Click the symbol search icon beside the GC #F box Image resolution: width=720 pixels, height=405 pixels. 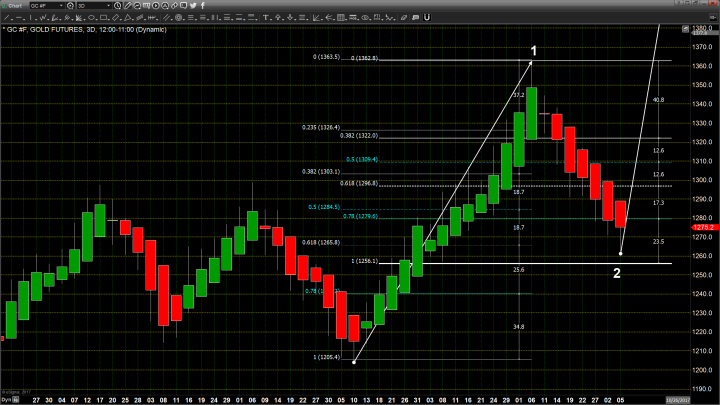[x=70, y=6]
